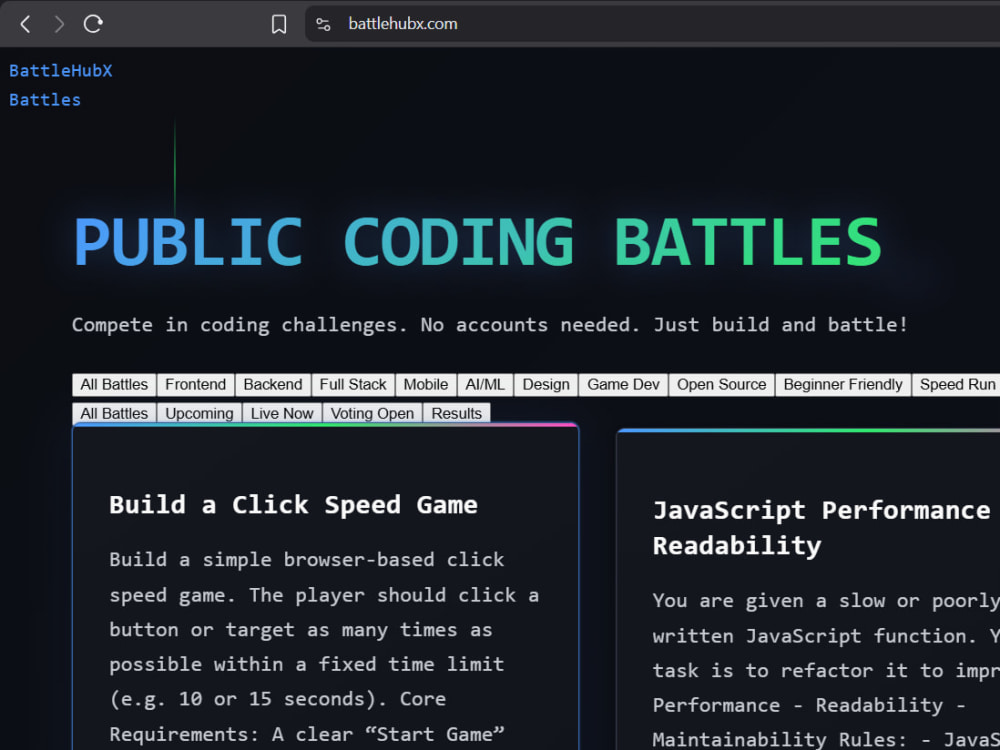Click the 'Compete in coding challenges' tagline
The image size is (1000, 750).
tap(489, 325)
